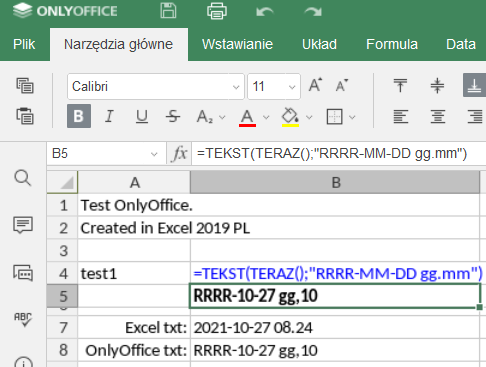Select cell with 'Test OnlyOffice.'

(x=134, y=205)
